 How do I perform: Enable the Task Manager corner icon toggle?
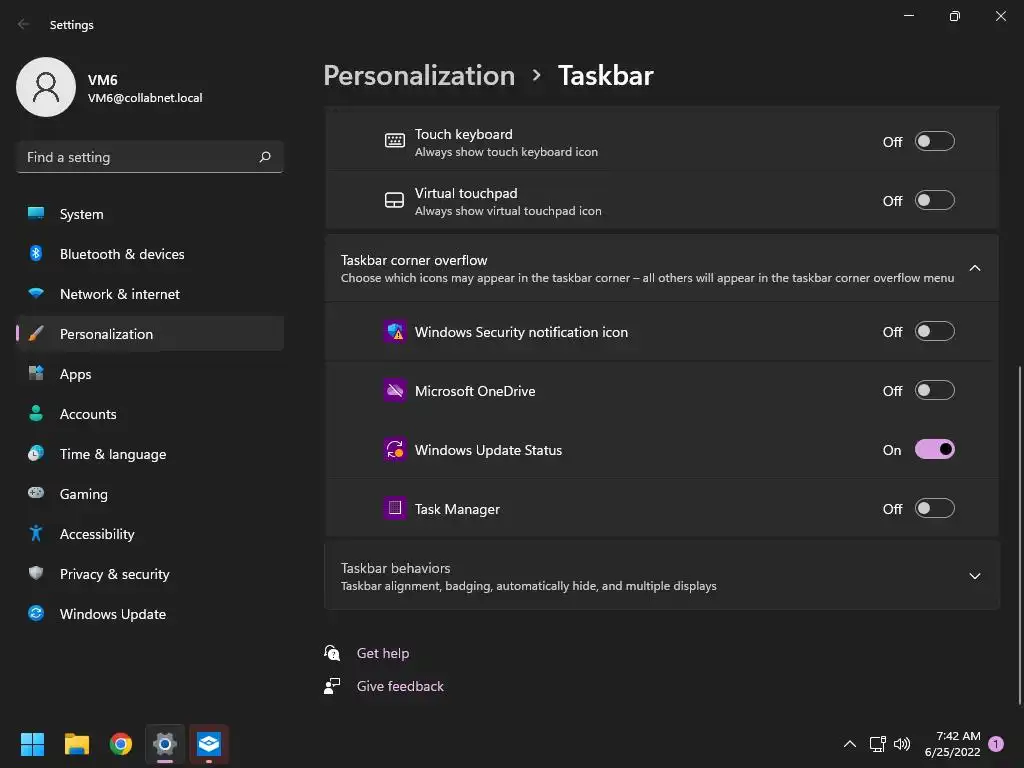[935, 509]
